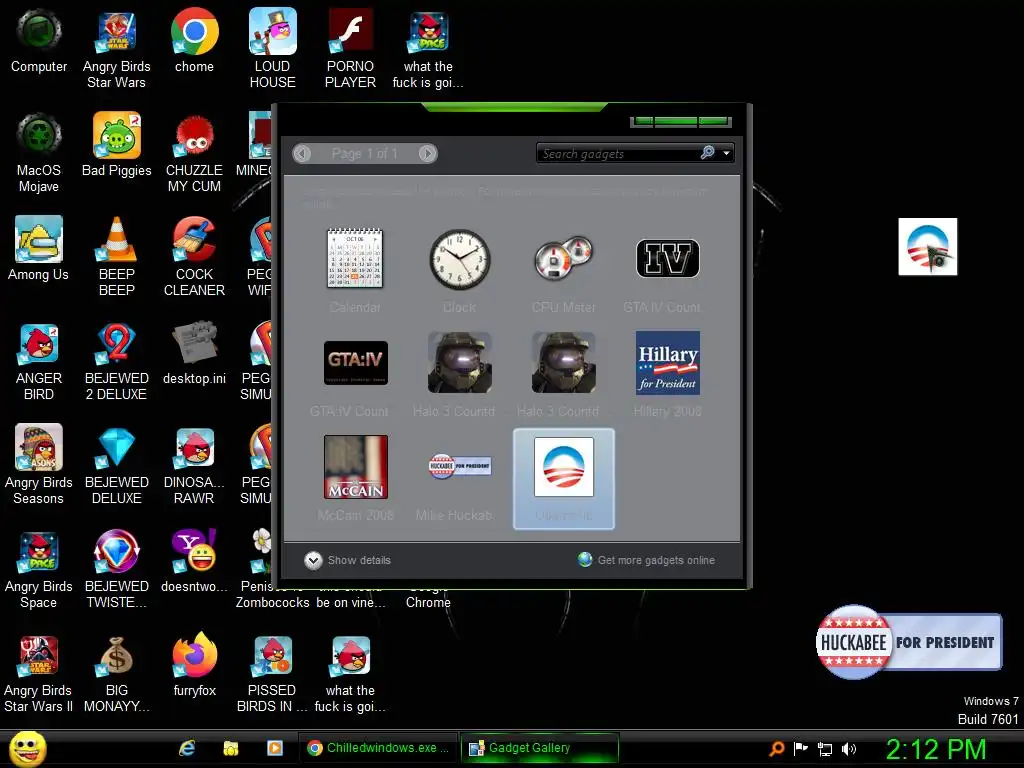This screenshot has height=768, width=1024.
Task: Select Angry Birds Star Wars desktop icon
Action: [116, 49]
